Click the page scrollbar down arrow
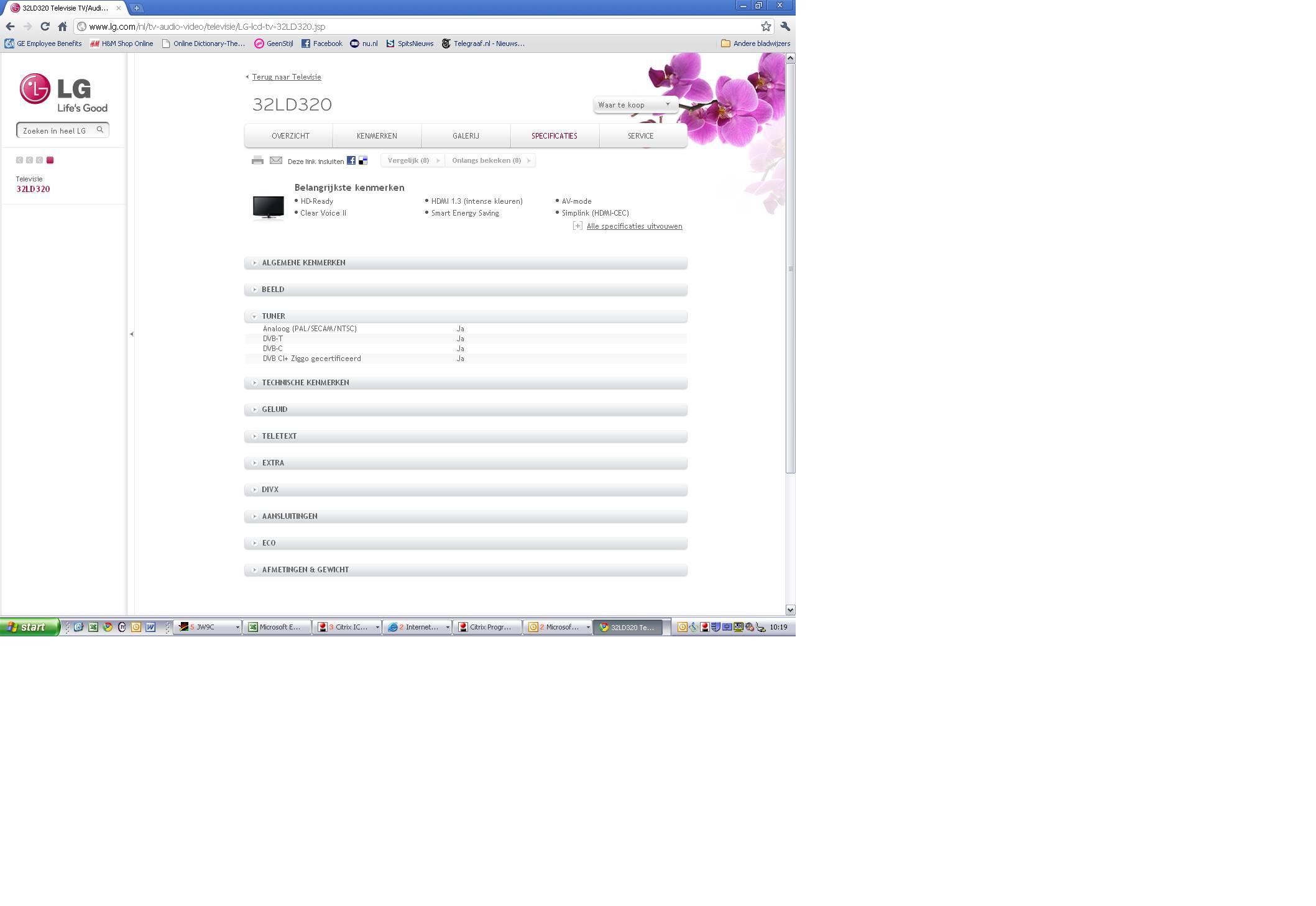 [790, 610]
